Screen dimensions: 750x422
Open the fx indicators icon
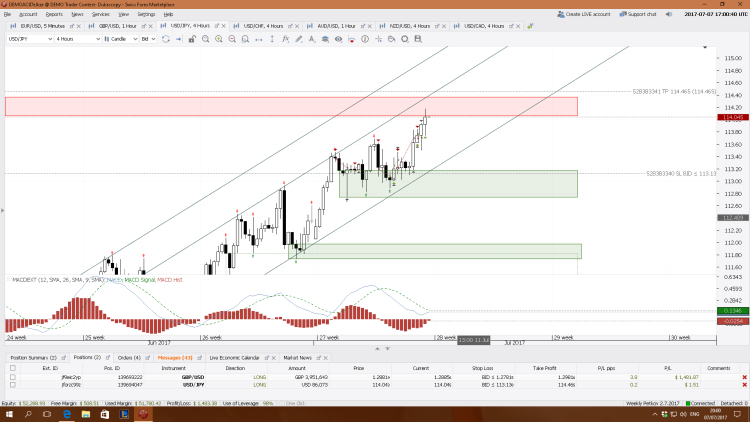click(286, 39)
